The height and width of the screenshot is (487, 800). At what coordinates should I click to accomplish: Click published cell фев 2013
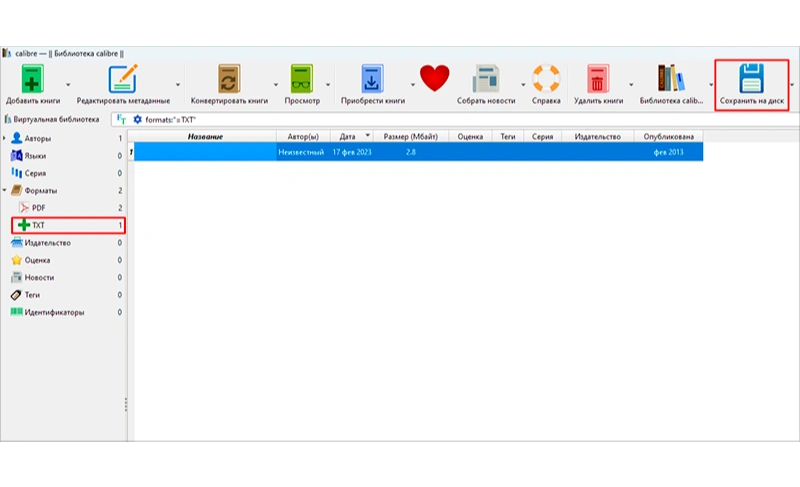[x=668, y=152]
